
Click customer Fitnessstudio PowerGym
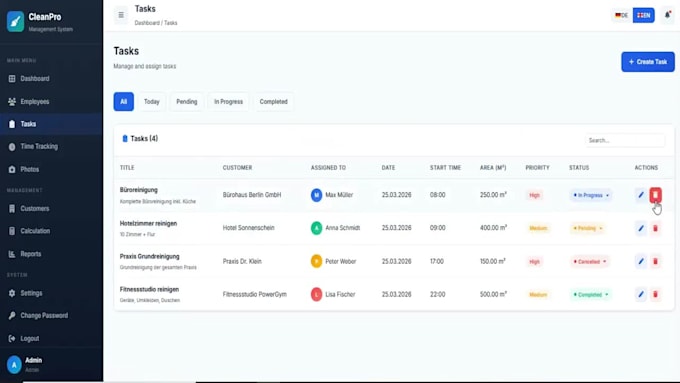coord(255,295)
